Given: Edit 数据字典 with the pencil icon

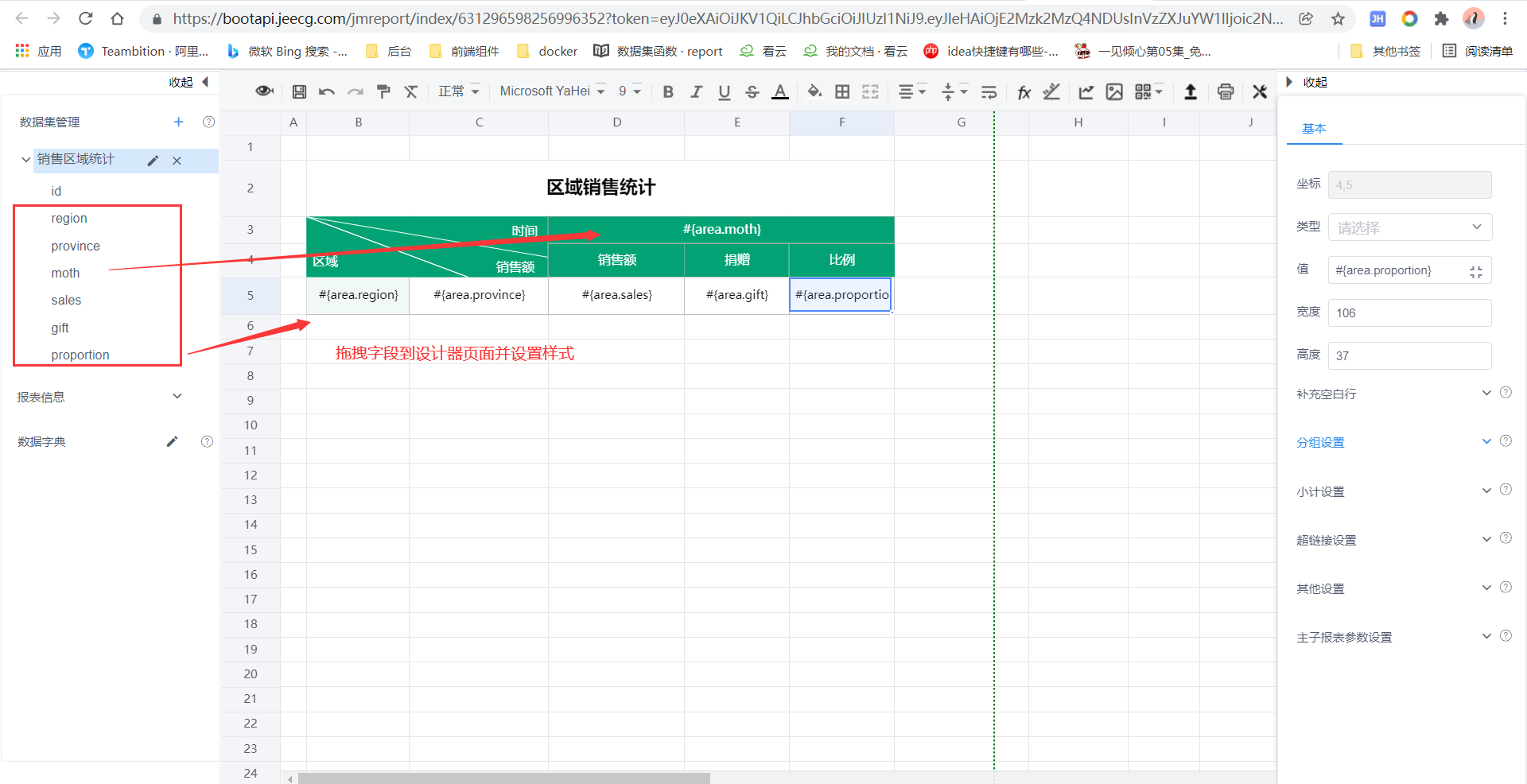Looking at the screenshot, I should [x=172, y=441].
